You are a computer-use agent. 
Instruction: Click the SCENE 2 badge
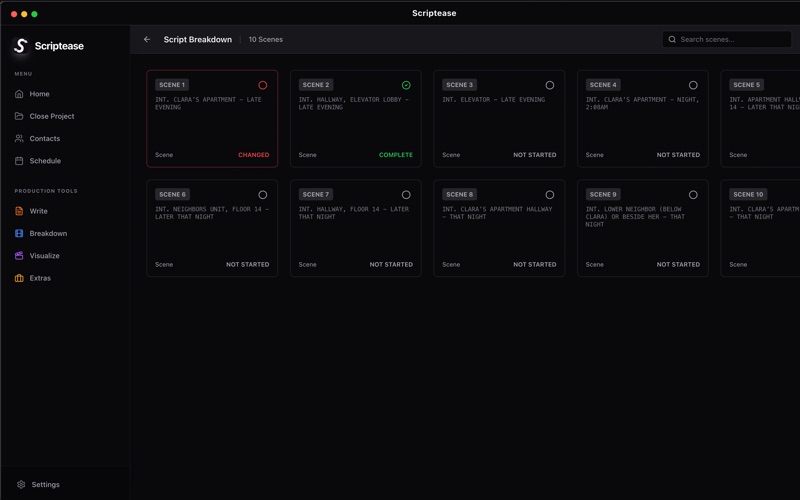pos(316,85)
